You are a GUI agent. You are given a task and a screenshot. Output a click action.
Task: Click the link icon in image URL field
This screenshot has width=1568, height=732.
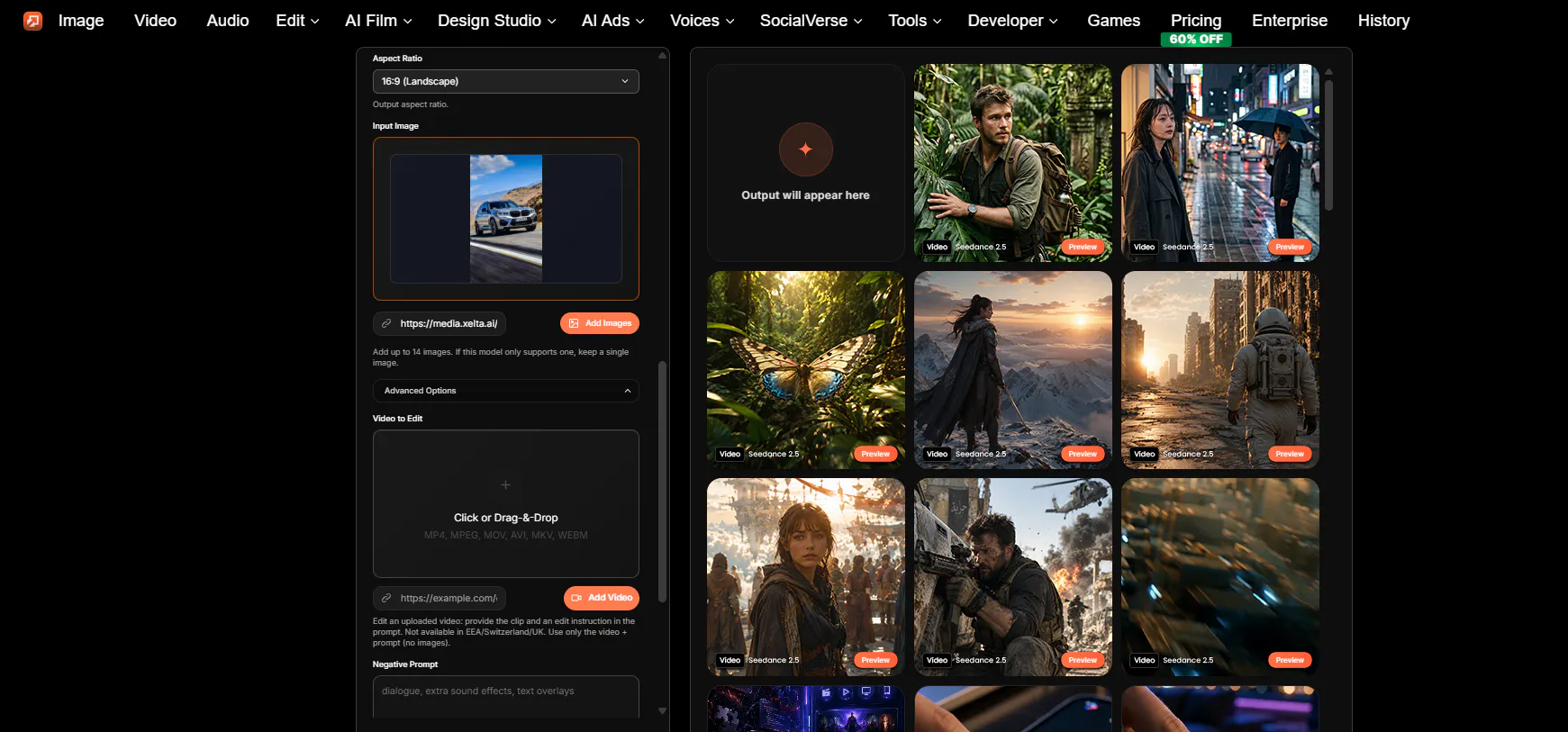pos(386,323)
